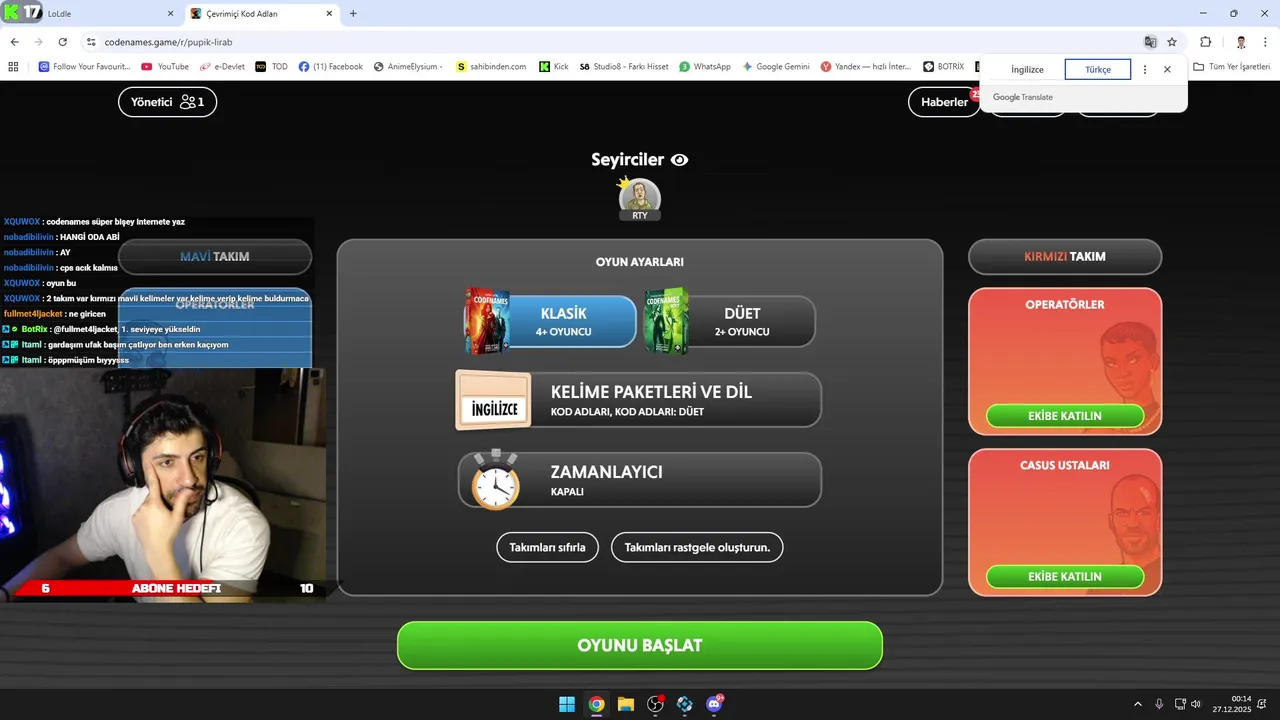The image size is (1280, 720).
Task: Click the MAVİ TAKIM header
Action: [x=215, y=256]
